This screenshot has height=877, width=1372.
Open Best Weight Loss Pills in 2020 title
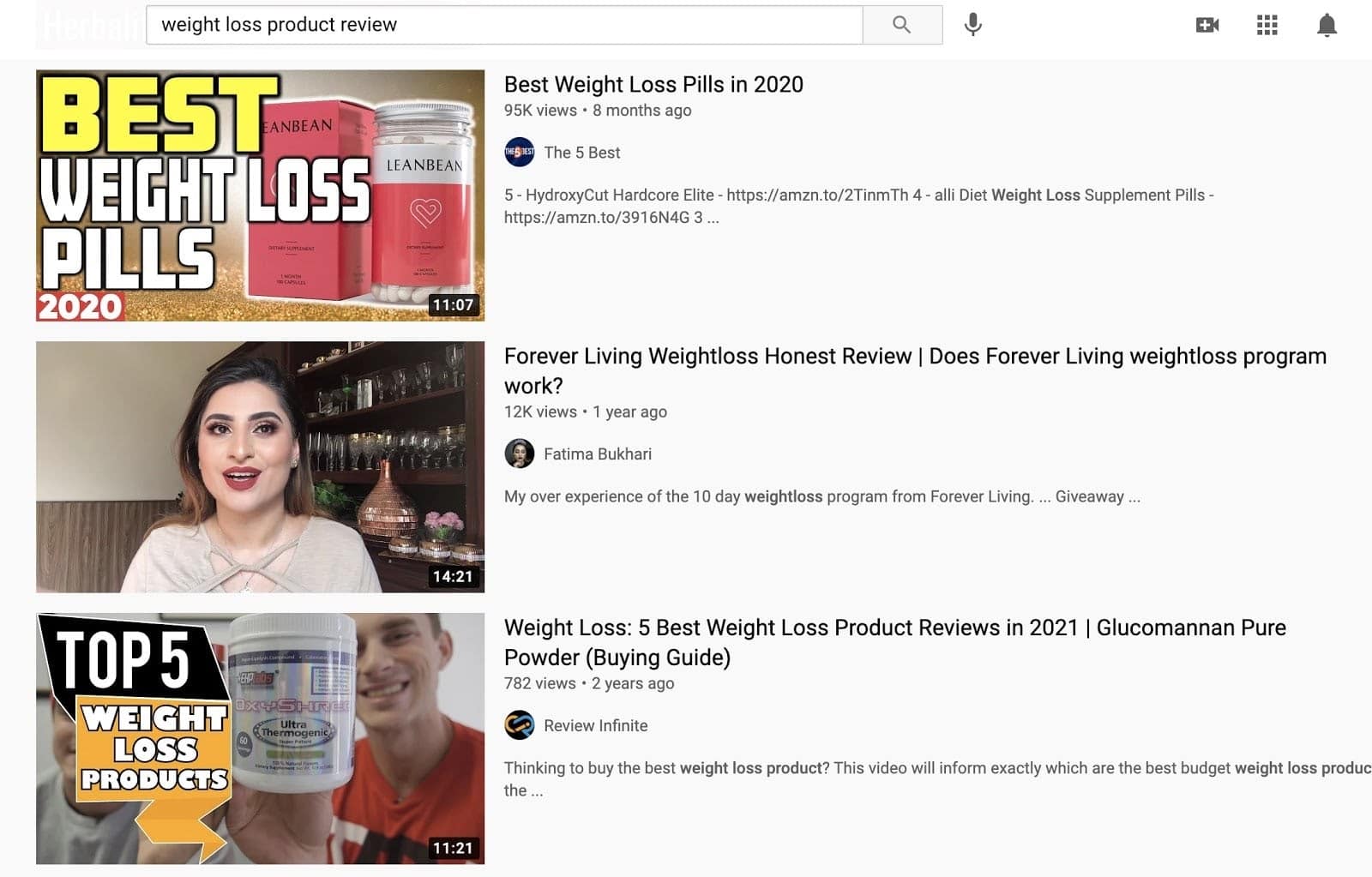click(x=653, y=84)
